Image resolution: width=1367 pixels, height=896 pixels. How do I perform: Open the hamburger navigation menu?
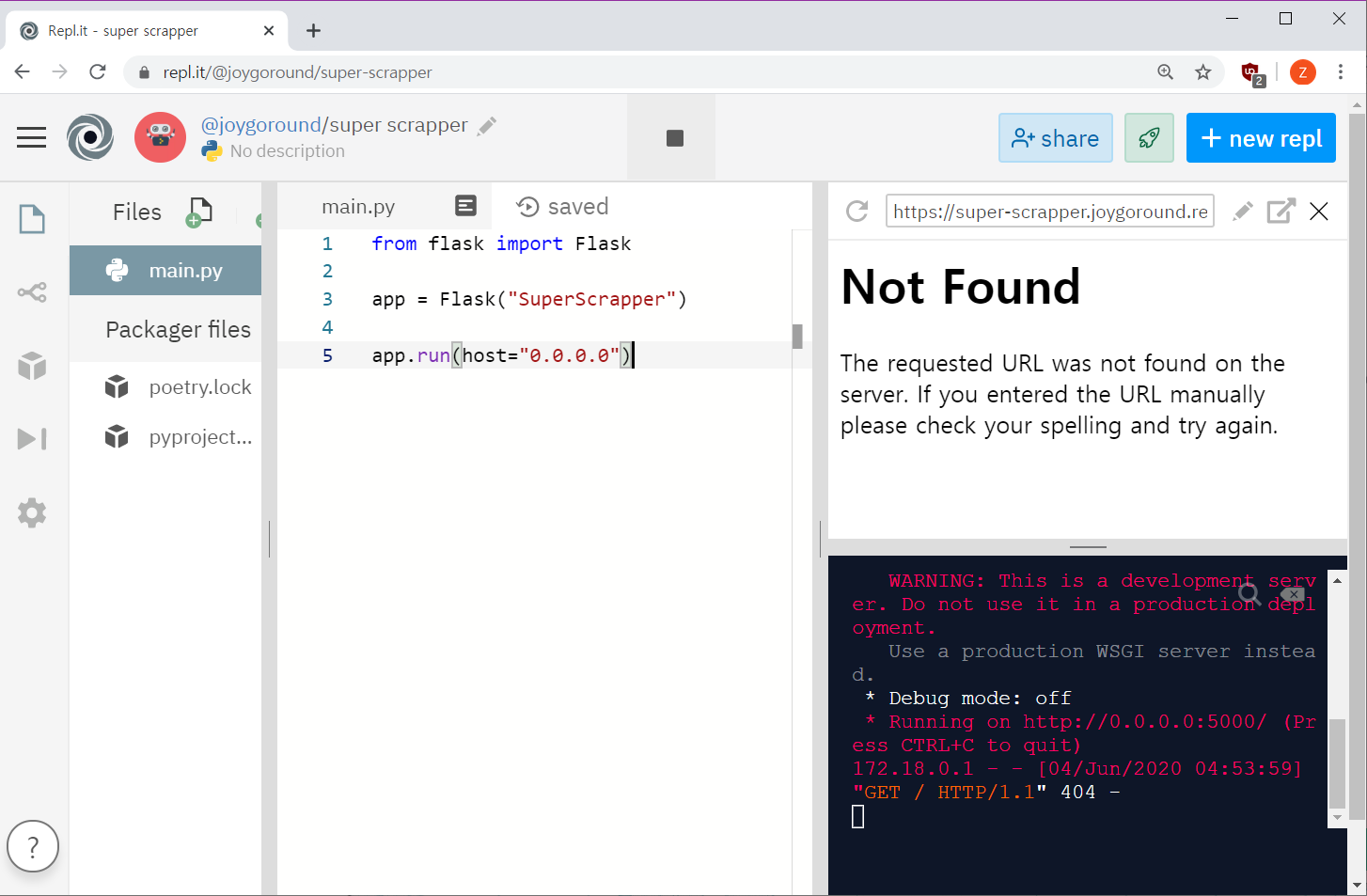31,137
